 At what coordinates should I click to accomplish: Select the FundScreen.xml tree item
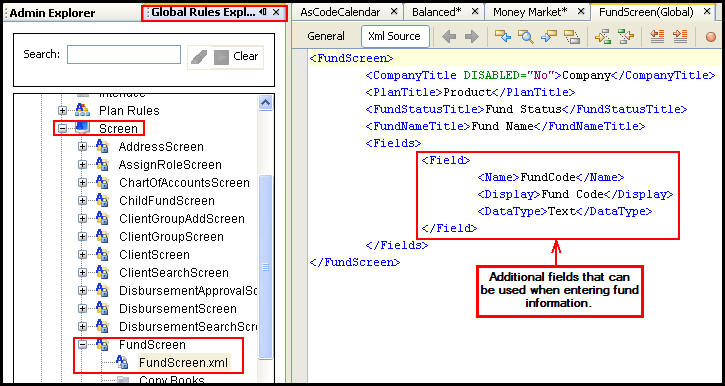point(184,363)
